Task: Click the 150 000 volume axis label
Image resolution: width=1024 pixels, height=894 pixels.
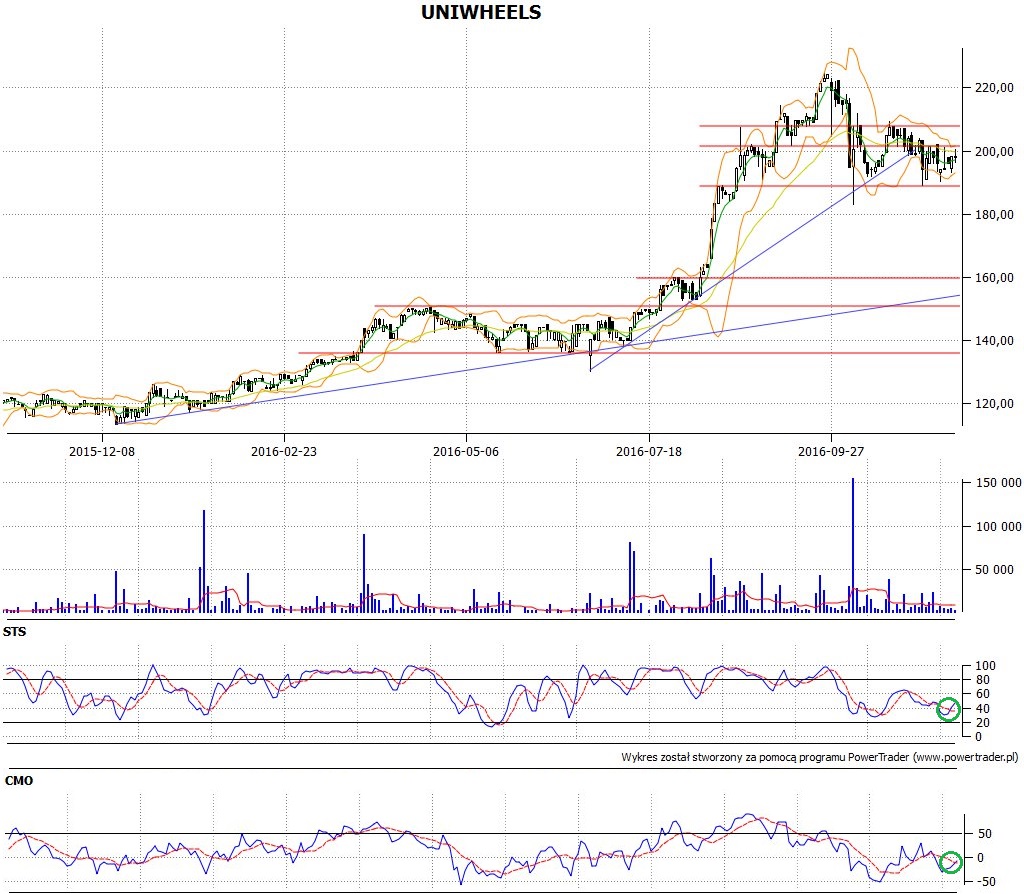Action: tap(998, 483)
